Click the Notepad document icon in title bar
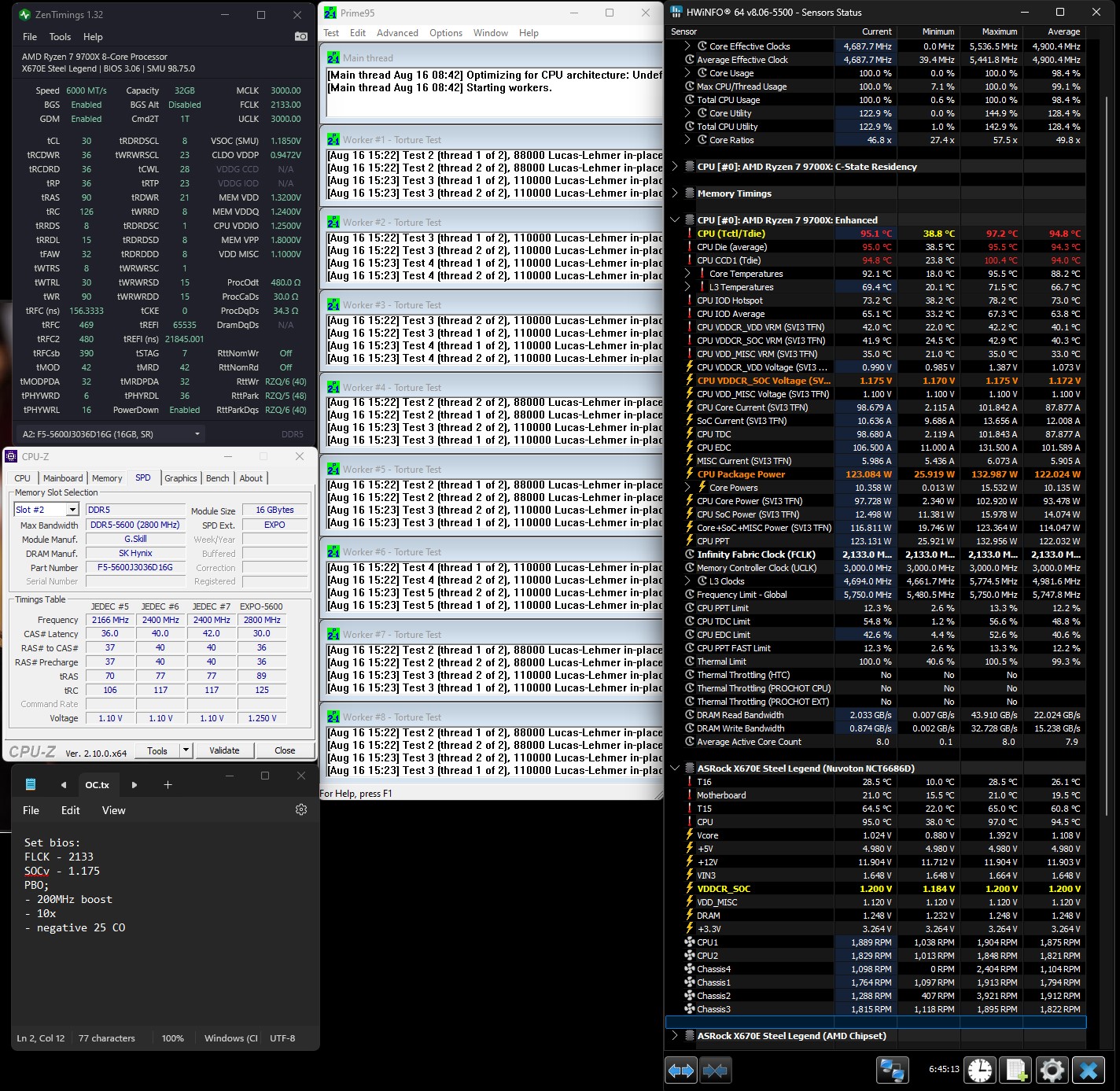The width and height of the screenshot is (1120, 1091). click(30, 785)
